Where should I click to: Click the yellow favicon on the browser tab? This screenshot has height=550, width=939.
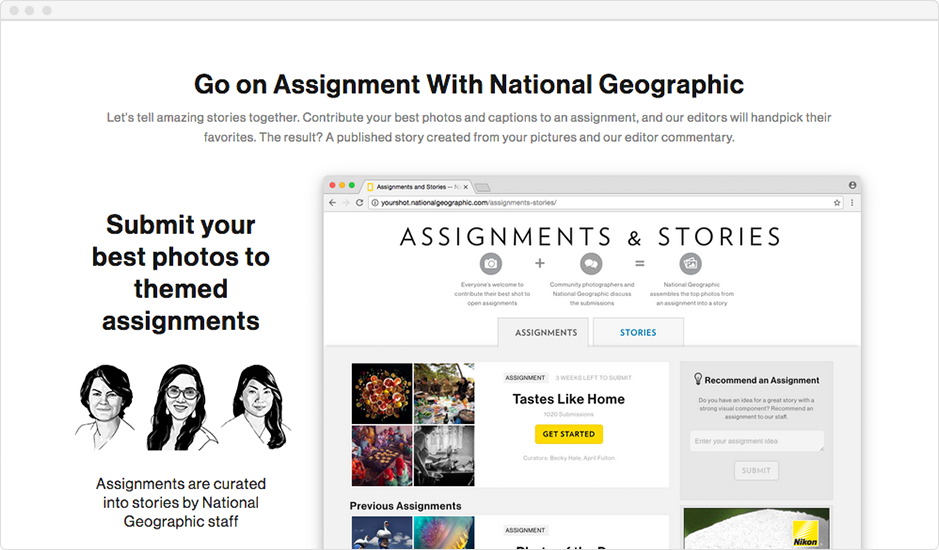(x=370, y=187)
